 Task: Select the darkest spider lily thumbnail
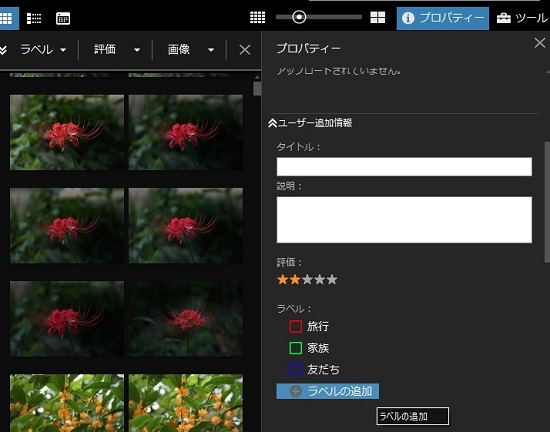pyautogui.click(x=186, y=319)
